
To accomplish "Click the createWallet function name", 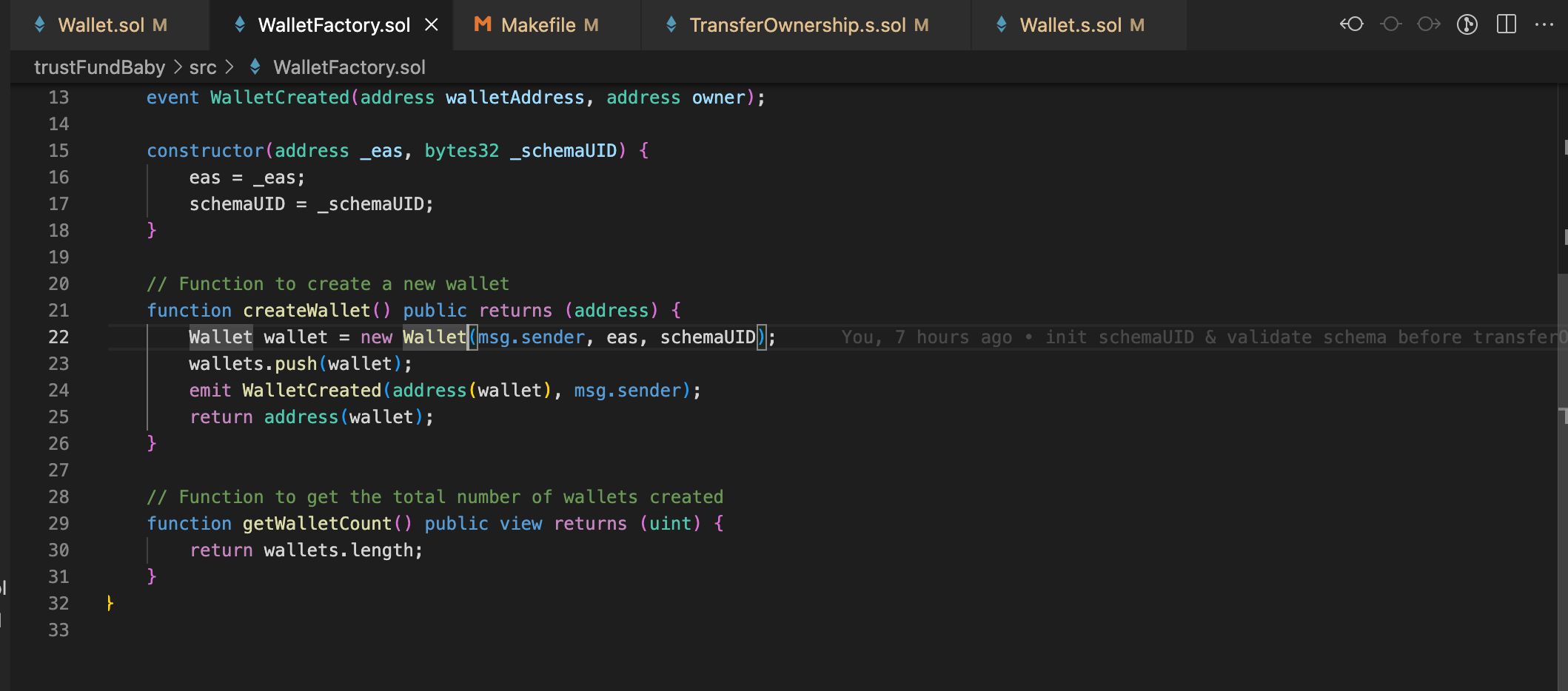I will [x=306, y=311].
